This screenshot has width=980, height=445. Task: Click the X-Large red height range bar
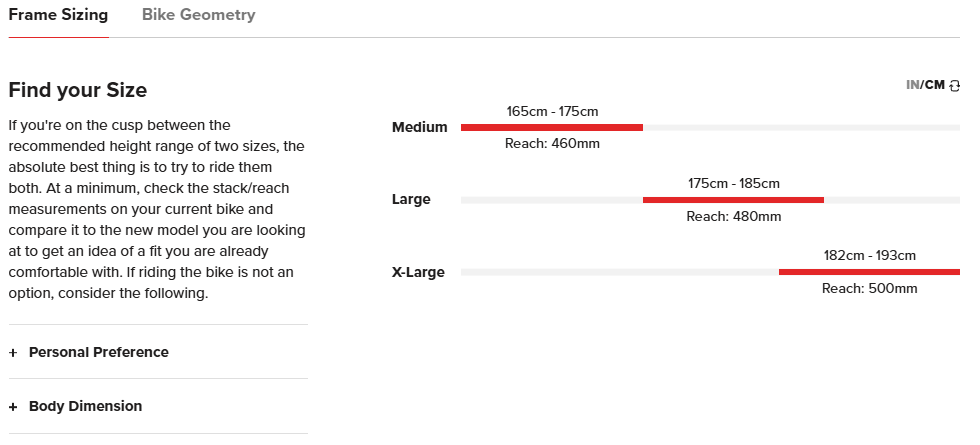(868, 272)
